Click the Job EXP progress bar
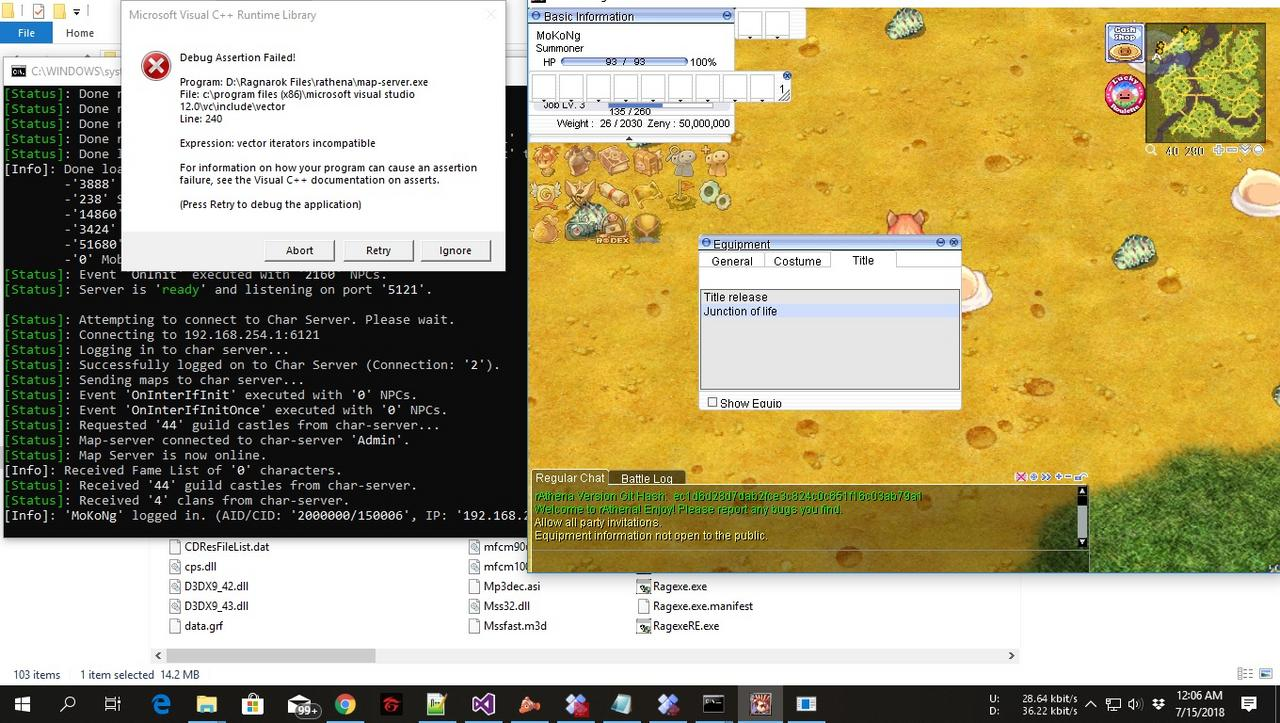The image size is (1280, 723). [660, 104]
